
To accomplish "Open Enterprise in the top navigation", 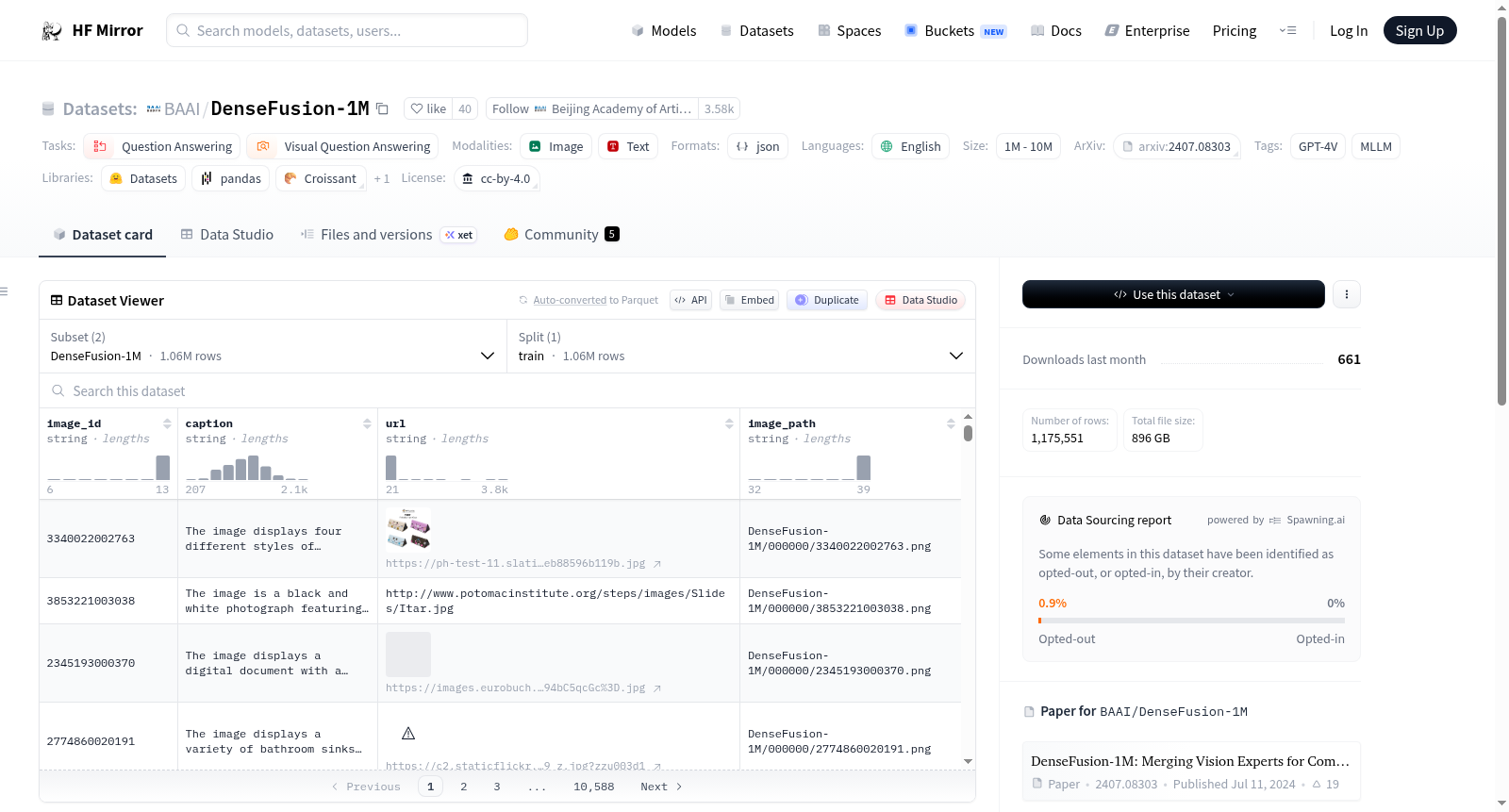I will pyautogui.click(x=1147, y=31).
